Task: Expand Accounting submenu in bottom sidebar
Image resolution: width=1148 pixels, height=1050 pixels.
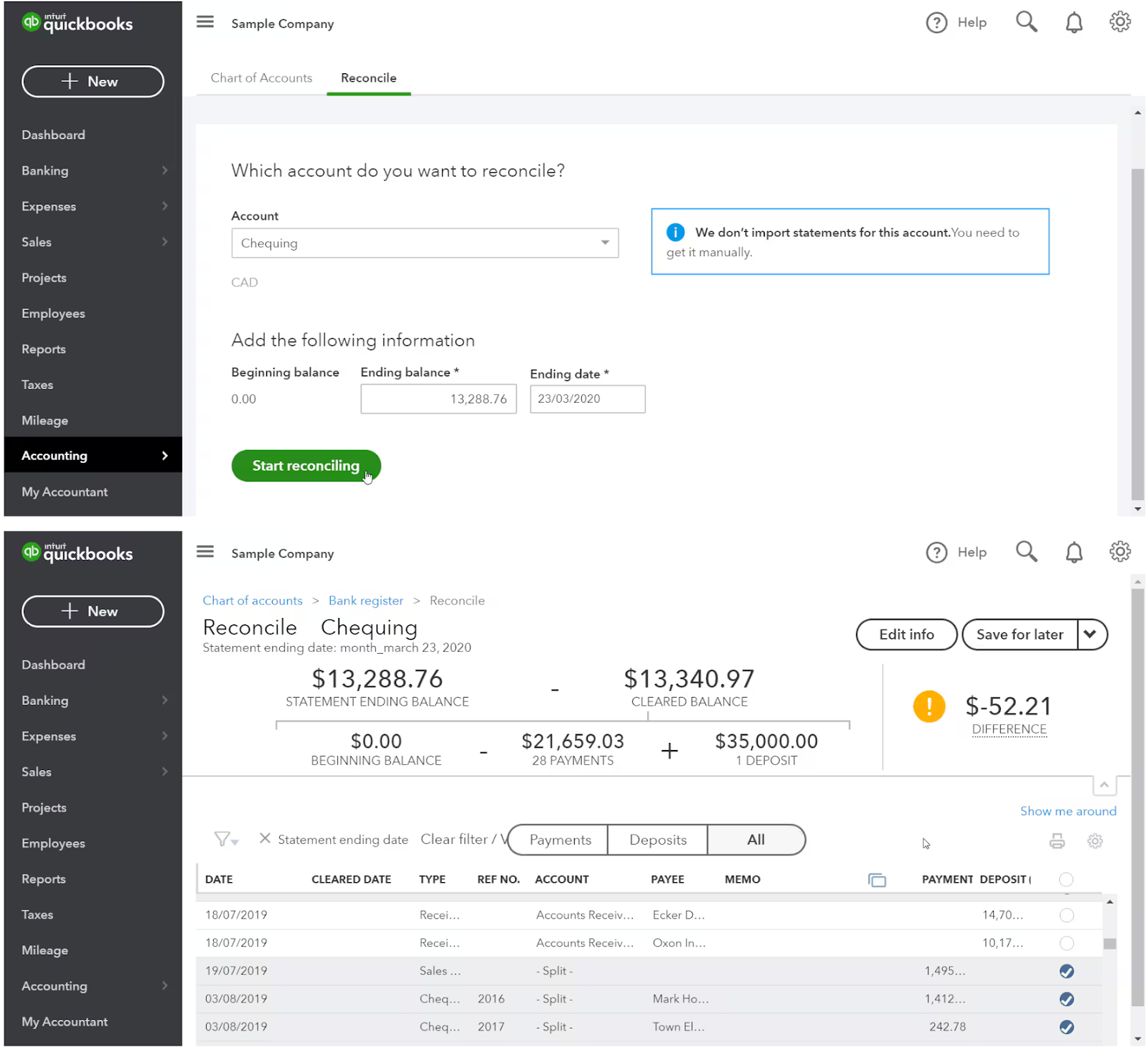Action: [x=165, y=985]
